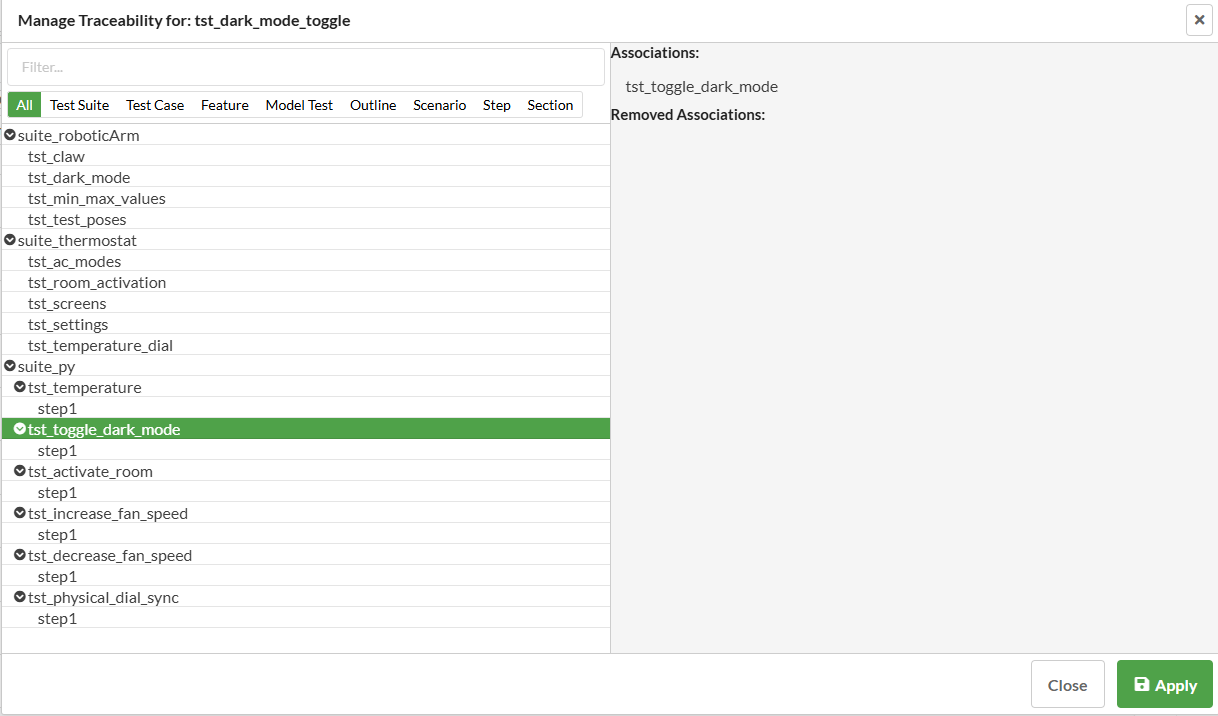The width and height of the screenshot is (1218, 716).
Task: Focus the Filter text field
Action: pyautogui.click(x=306, y=67)
